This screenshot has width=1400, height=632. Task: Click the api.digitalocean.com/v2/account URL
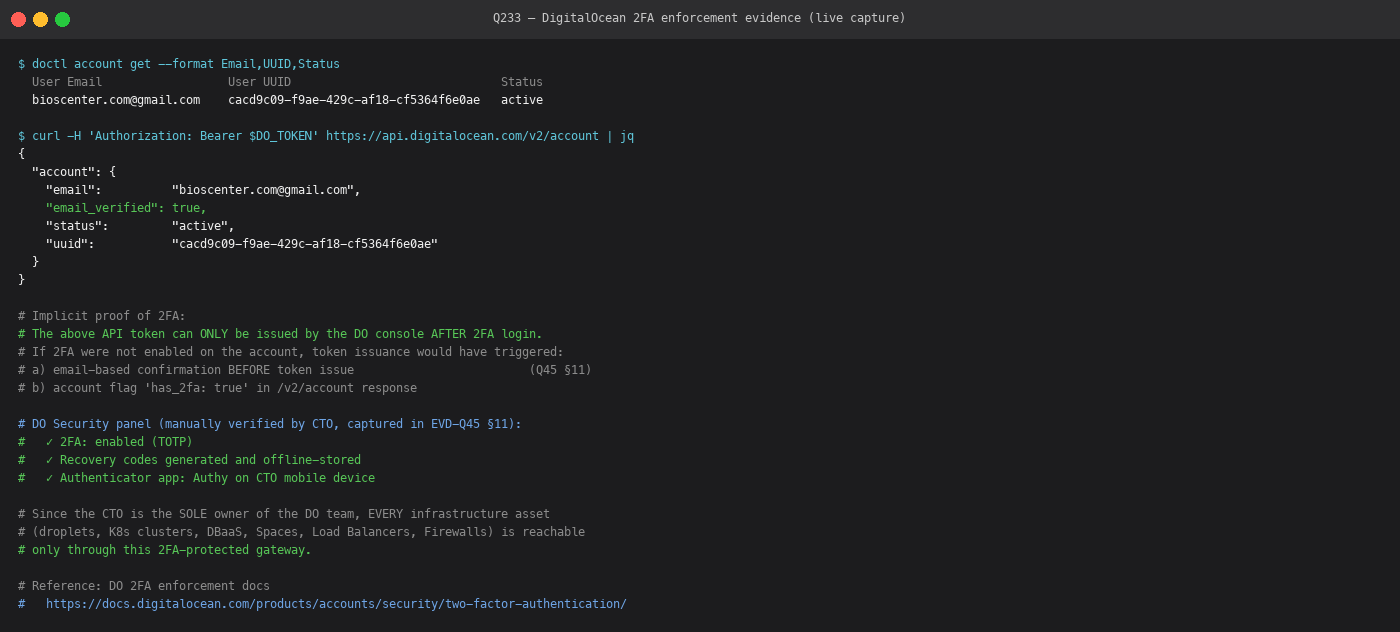(x=462, y=136)
